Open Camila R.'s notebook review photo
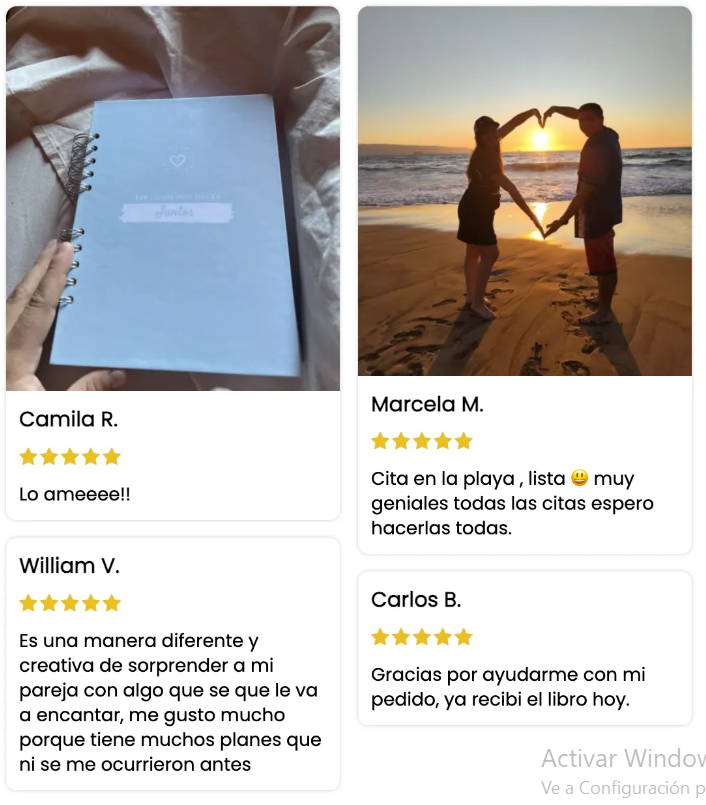The width and height of the screenshot is (706, 805). click(x=173, y=198)
